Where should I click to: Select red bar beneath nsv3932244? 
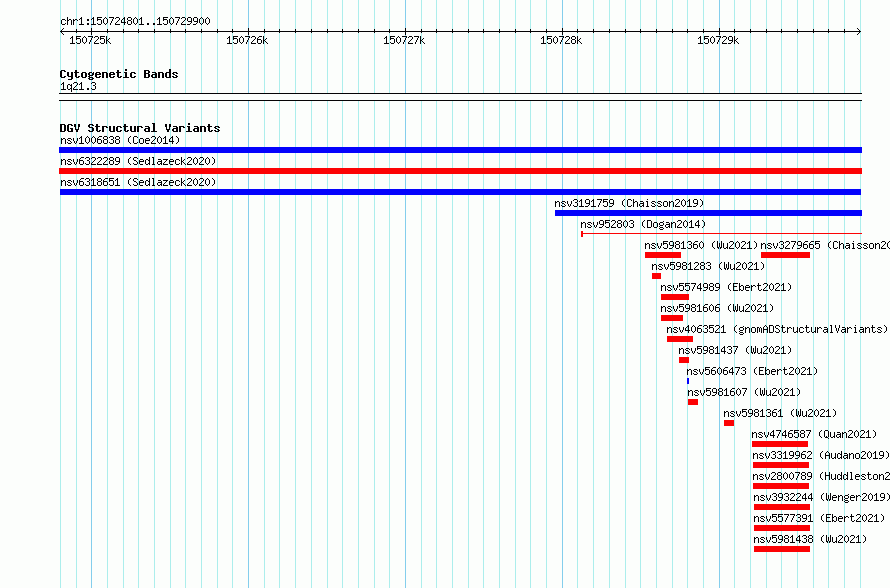[782, 507]
